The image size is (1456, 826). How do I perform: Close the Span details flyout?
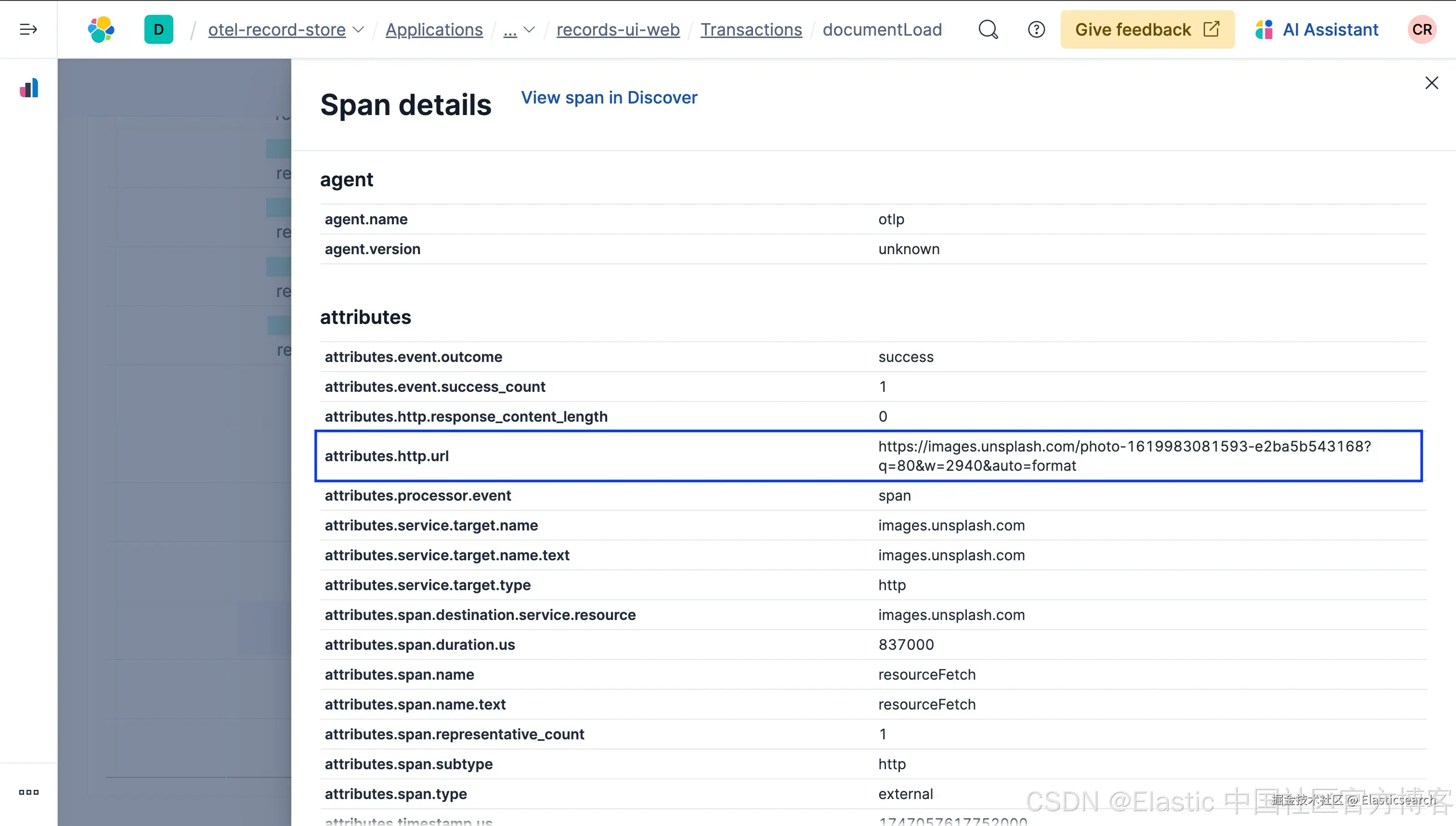coord(1431,83)
